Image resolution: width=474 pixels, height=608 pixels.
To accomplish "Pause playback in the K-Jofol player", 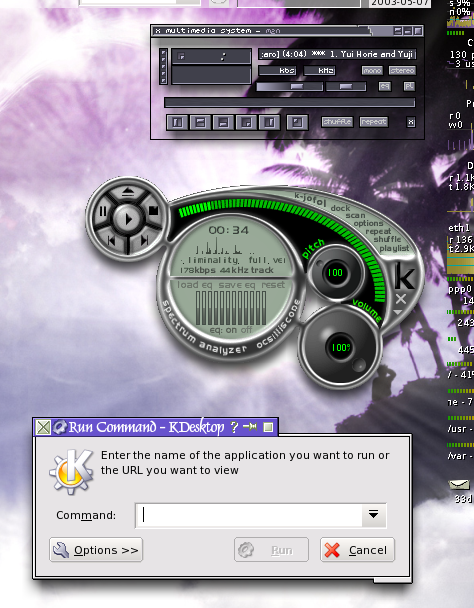I will tap(103, 211).
